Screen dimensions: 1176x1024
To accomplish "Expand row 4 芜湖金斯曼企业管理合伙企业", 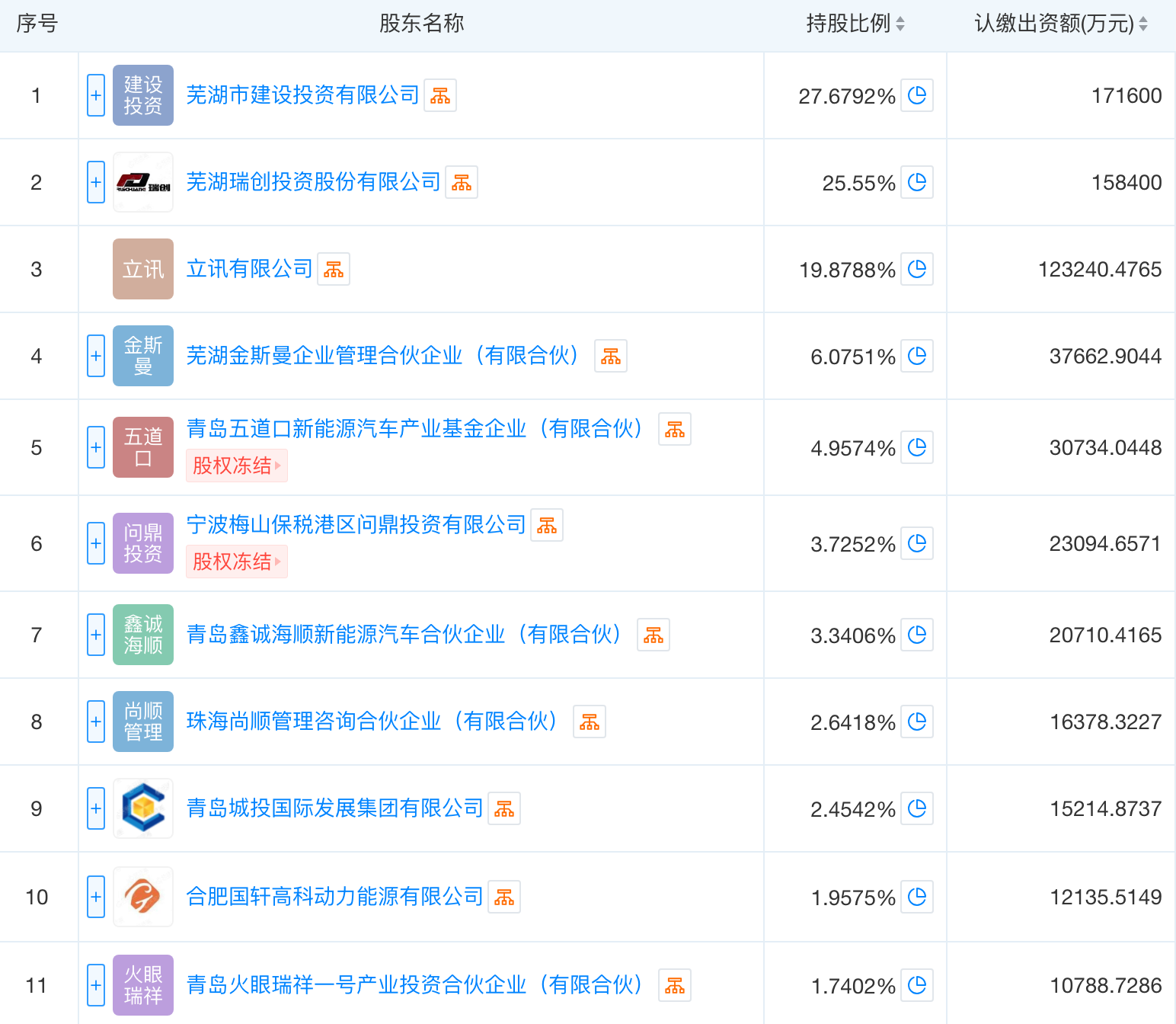I will click(96, 356).
